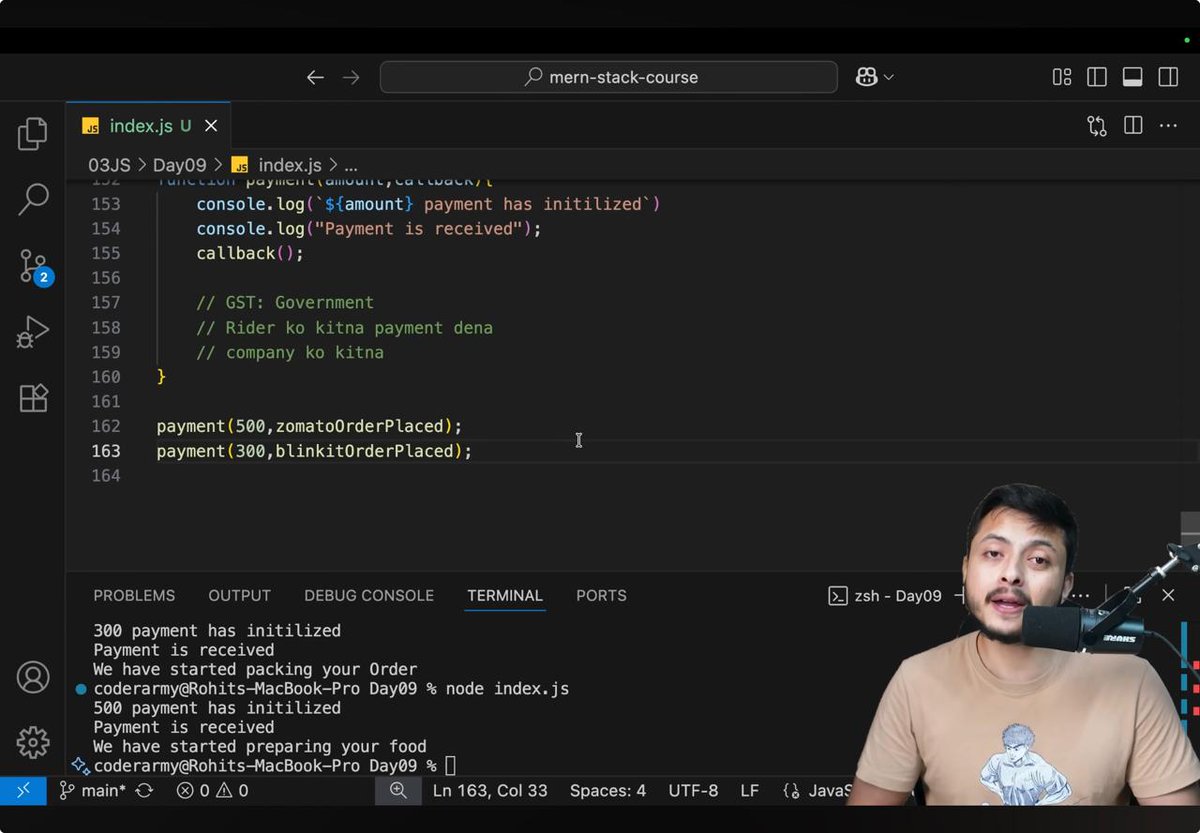Click payment(300,blinkitOrderPlaced) line
The height and width of the screenshot is (833, 1200).
(314, 452)
